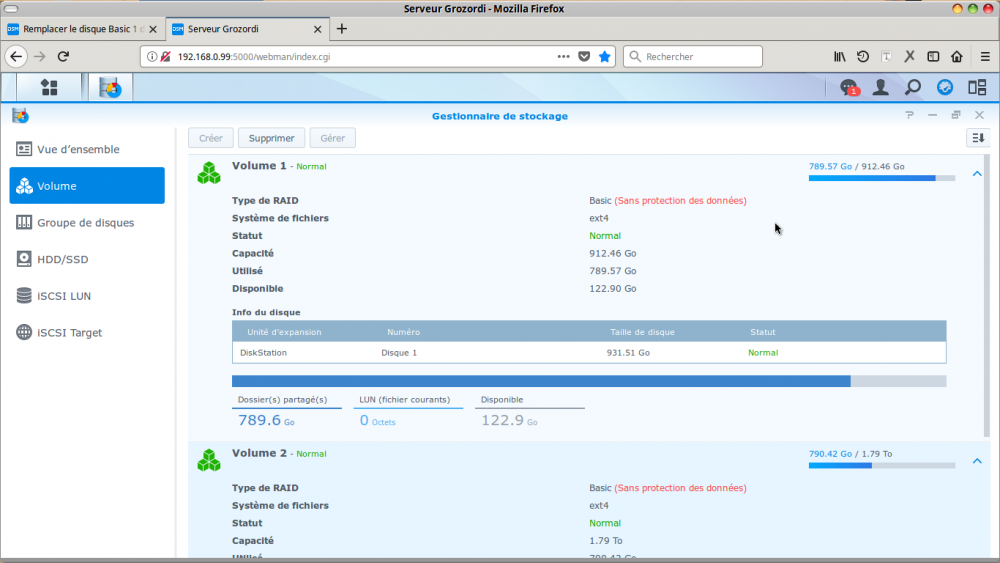Select the Disque 1 table row
Image resolution: width=1000 pixels, height=563 pixels.
point(589,352)
